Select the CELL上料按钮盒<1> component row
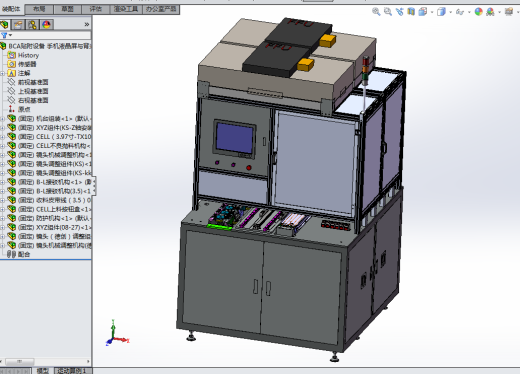The image size is (520, 374). [49, 209]
